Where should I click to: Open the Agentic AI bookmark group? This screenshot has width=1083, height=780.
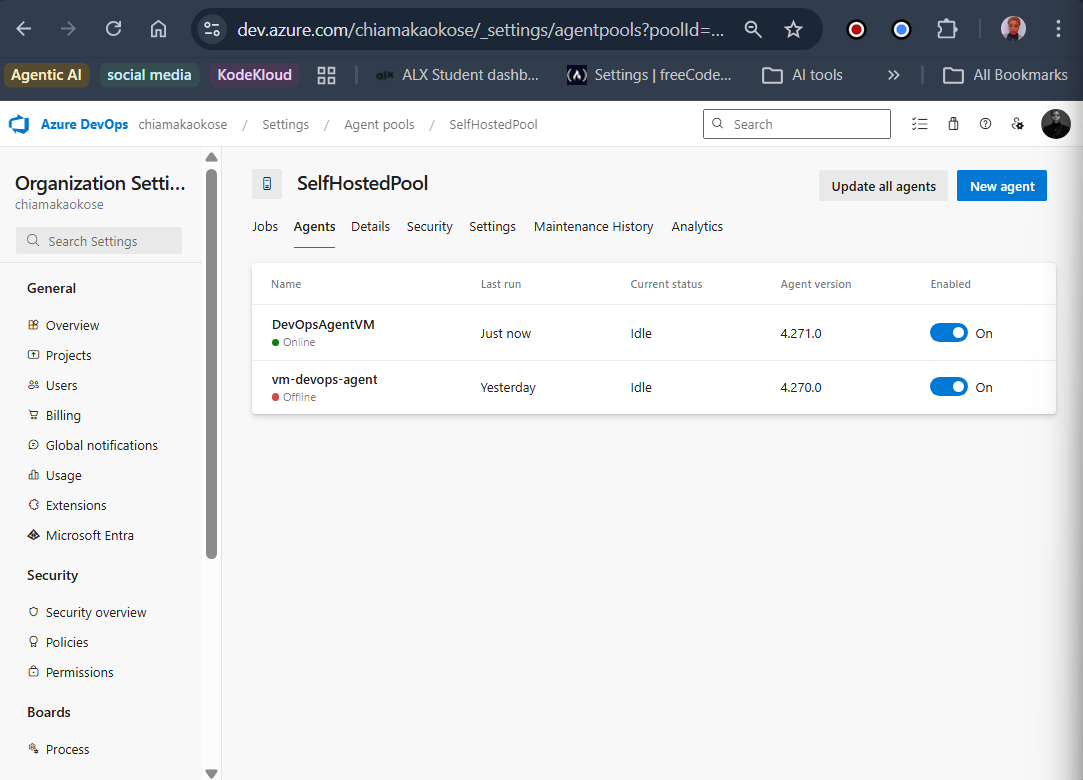(46, 75)
